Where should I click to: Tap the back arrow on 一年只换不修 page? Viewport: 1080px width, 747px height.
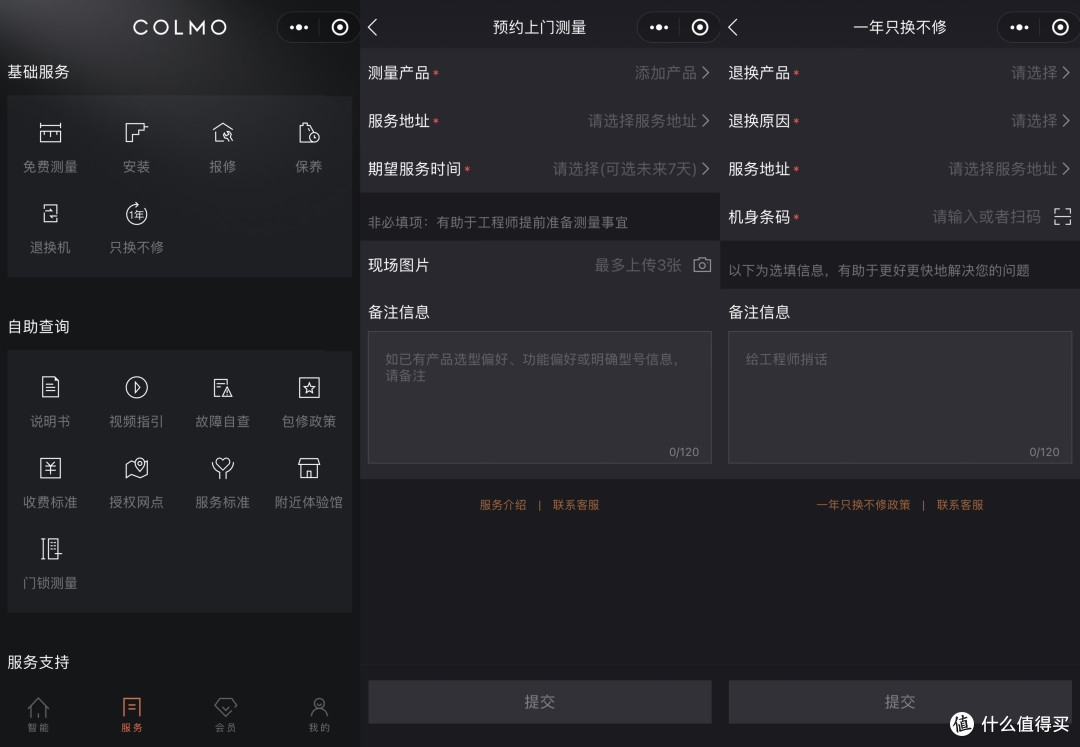(731, 27)
